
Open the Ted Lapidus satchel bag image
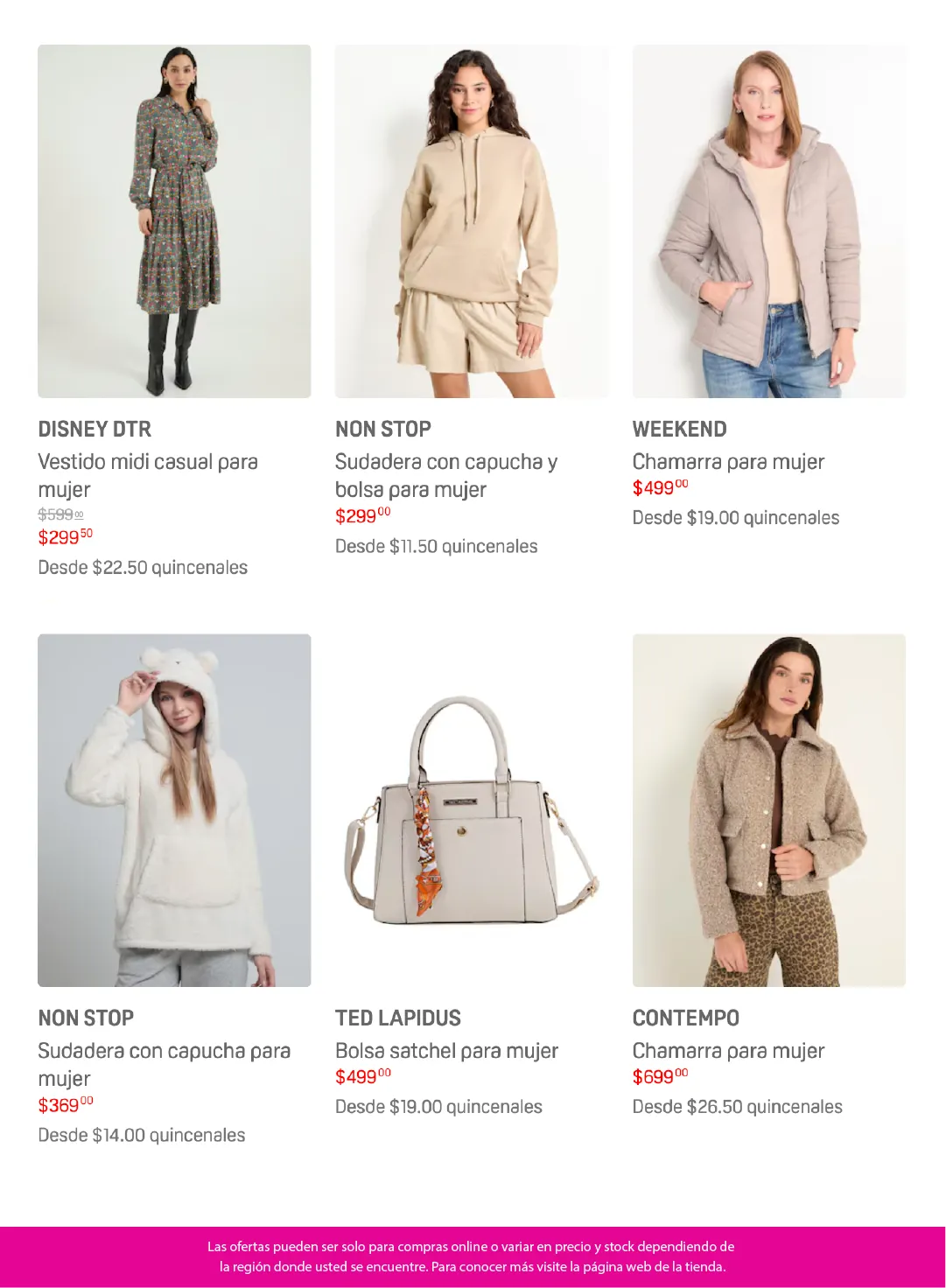(x=472, y=810)
